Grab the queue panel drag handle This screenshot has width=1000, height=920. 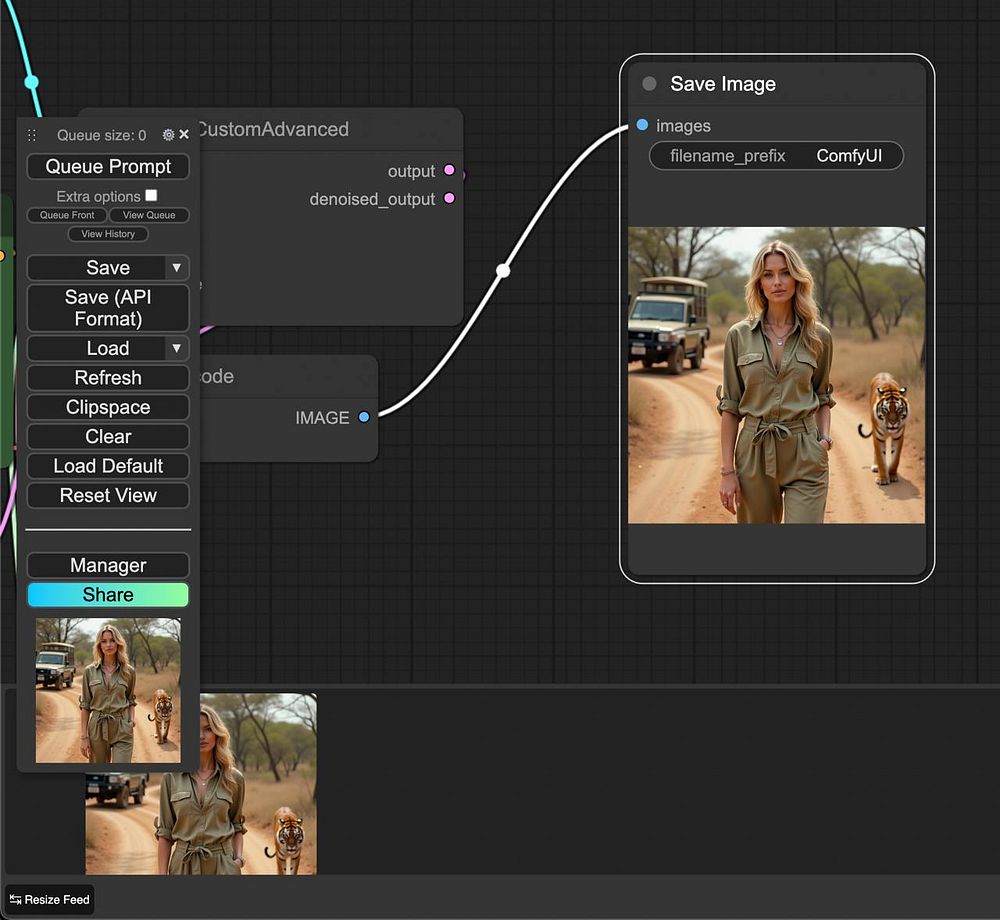point(32,135)
